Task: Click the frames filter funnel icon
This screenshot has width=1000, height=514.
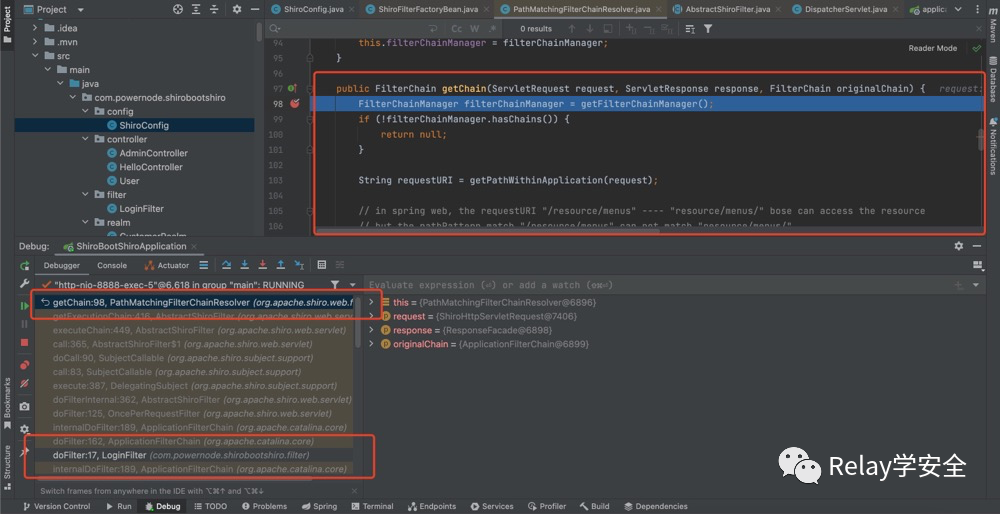Action: [335, 284]
